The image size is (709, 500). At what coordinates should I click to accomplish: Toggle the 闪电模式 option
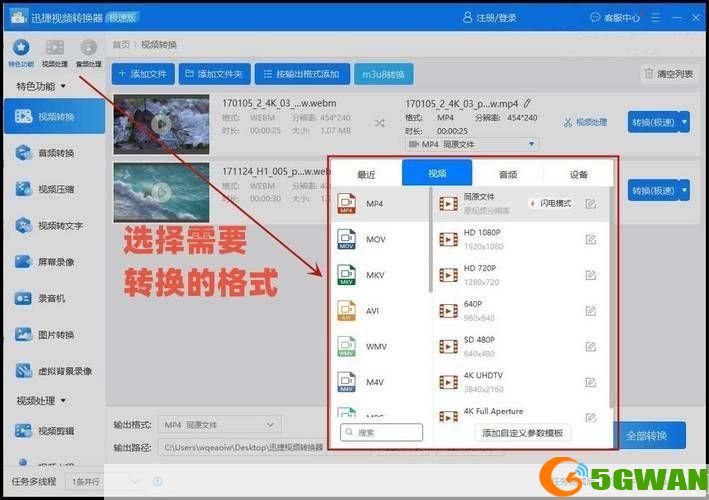(x=551, y=203)
